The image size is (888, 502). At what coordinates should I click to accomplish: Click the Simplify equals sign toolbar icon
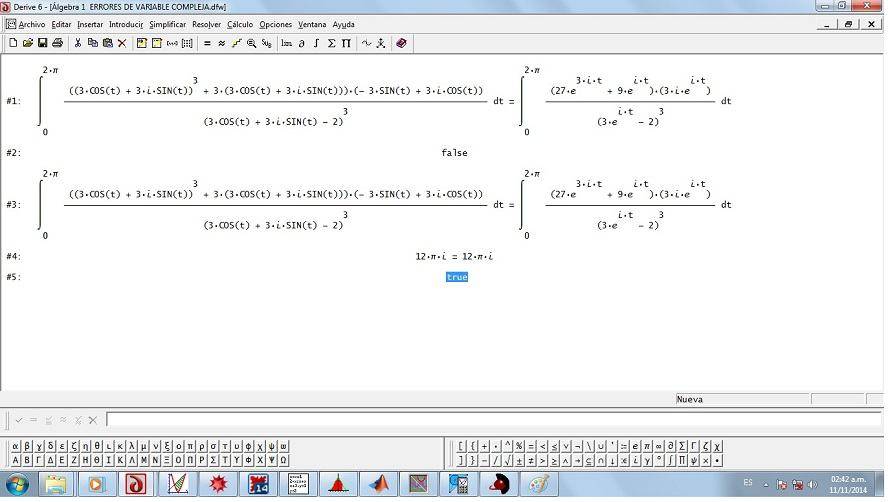pyautogui.click(x=207, y=43)
